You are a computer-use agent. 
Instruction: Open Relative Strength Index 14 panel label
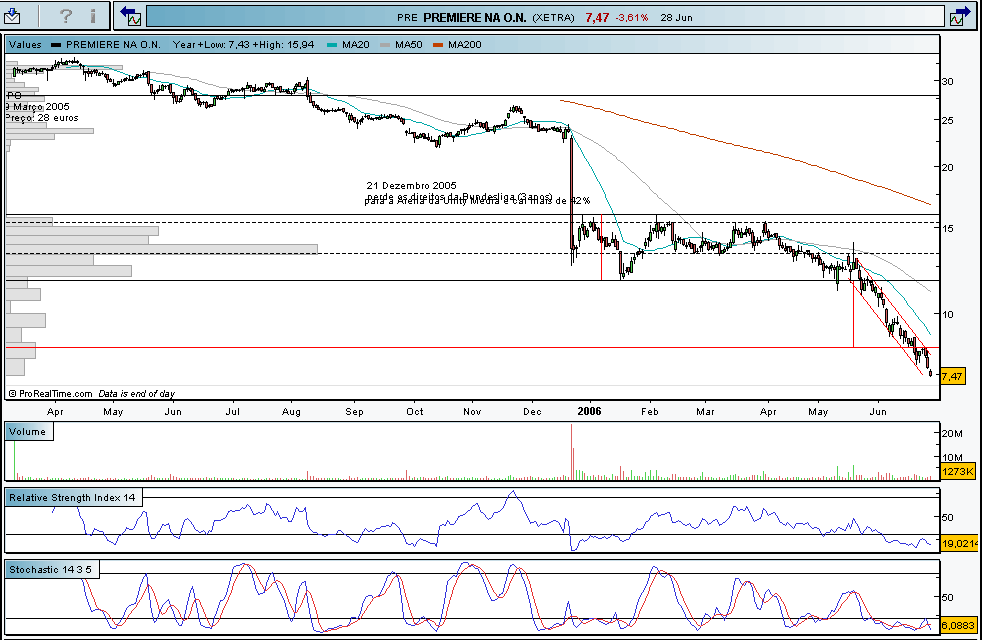[74, 497]
